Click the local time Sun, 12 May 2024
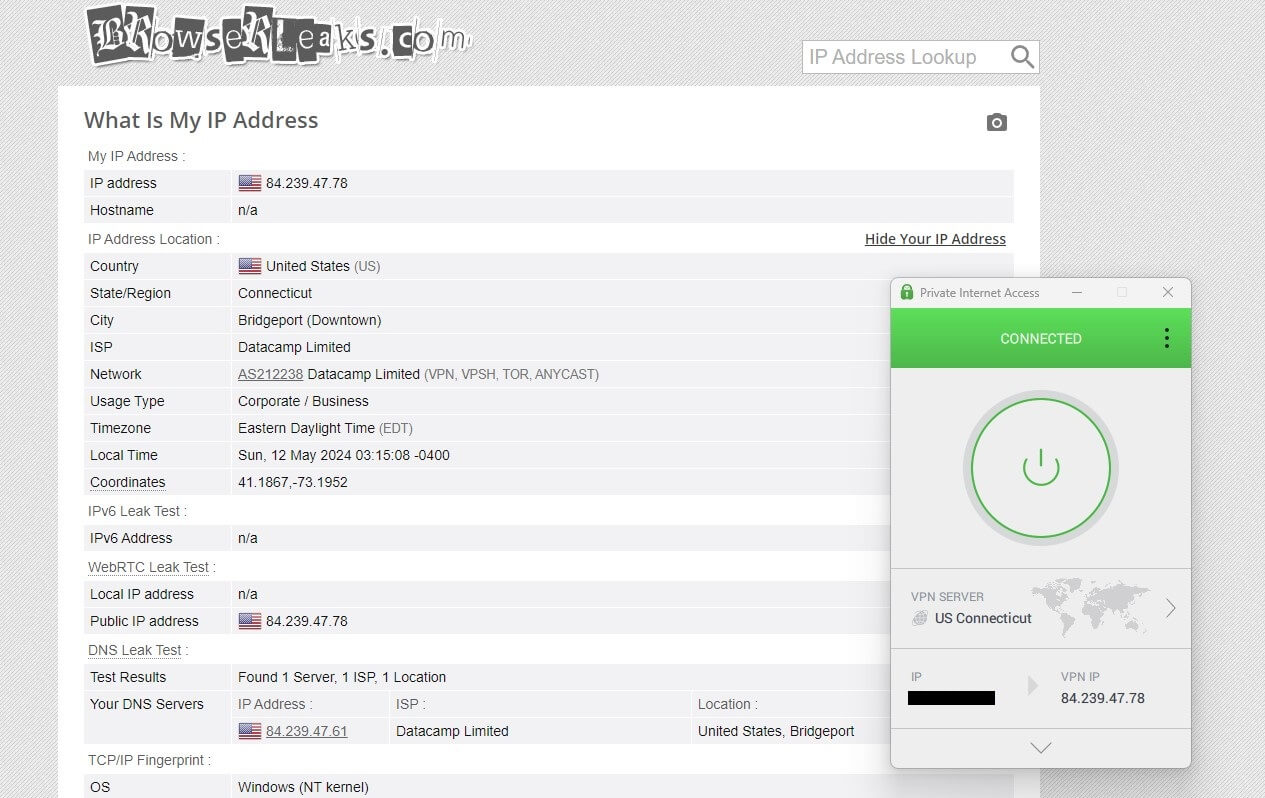The height and width of the screenshot is (798, 1265). pos(344,455)
